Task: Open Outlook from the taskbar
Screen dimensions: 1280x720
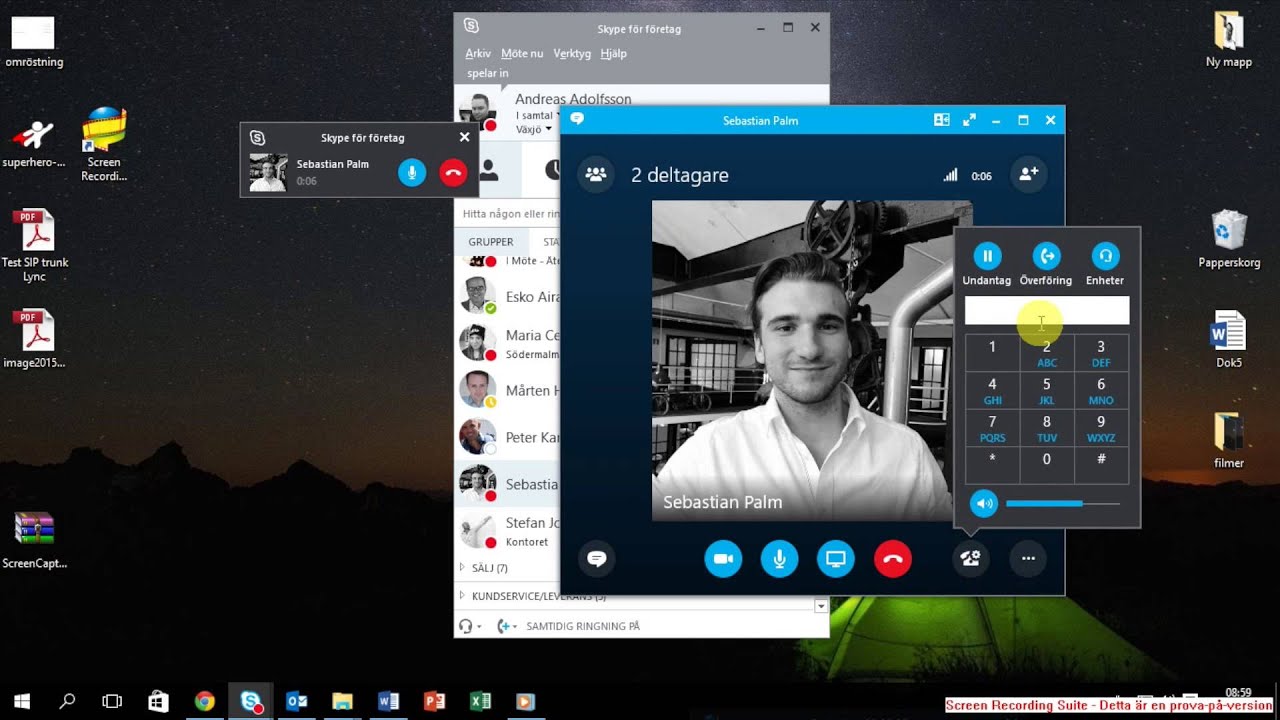Action: 296,701
